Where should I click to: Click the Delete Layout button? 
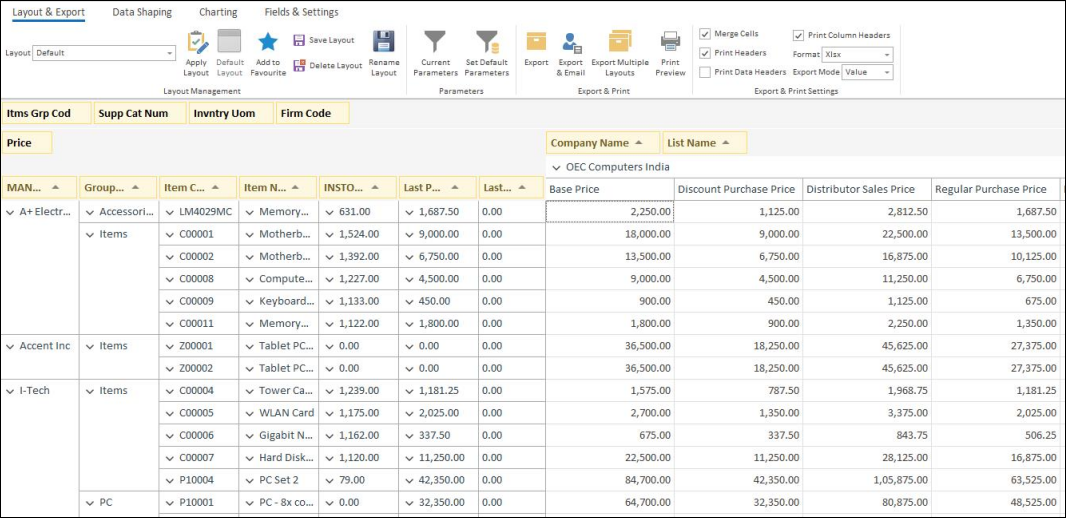coord(327,66)
